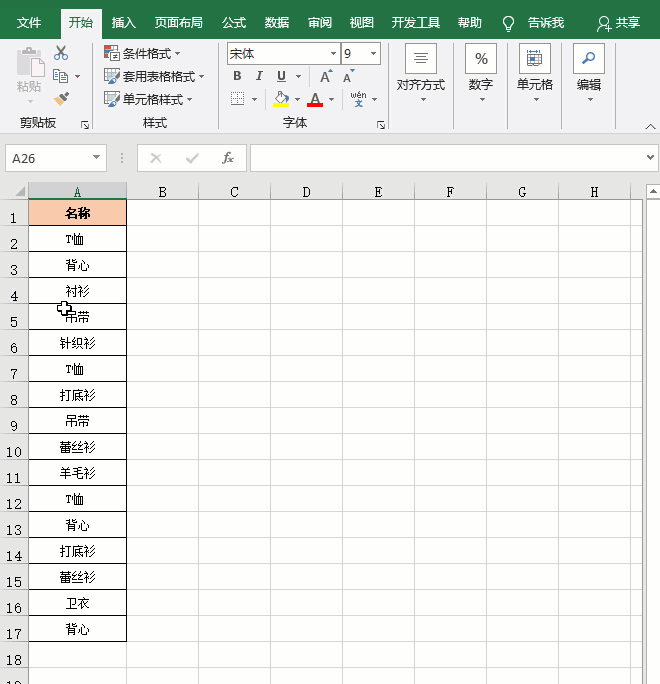
Task: Expand the underline style arrow
Action: tap(298, 76)
